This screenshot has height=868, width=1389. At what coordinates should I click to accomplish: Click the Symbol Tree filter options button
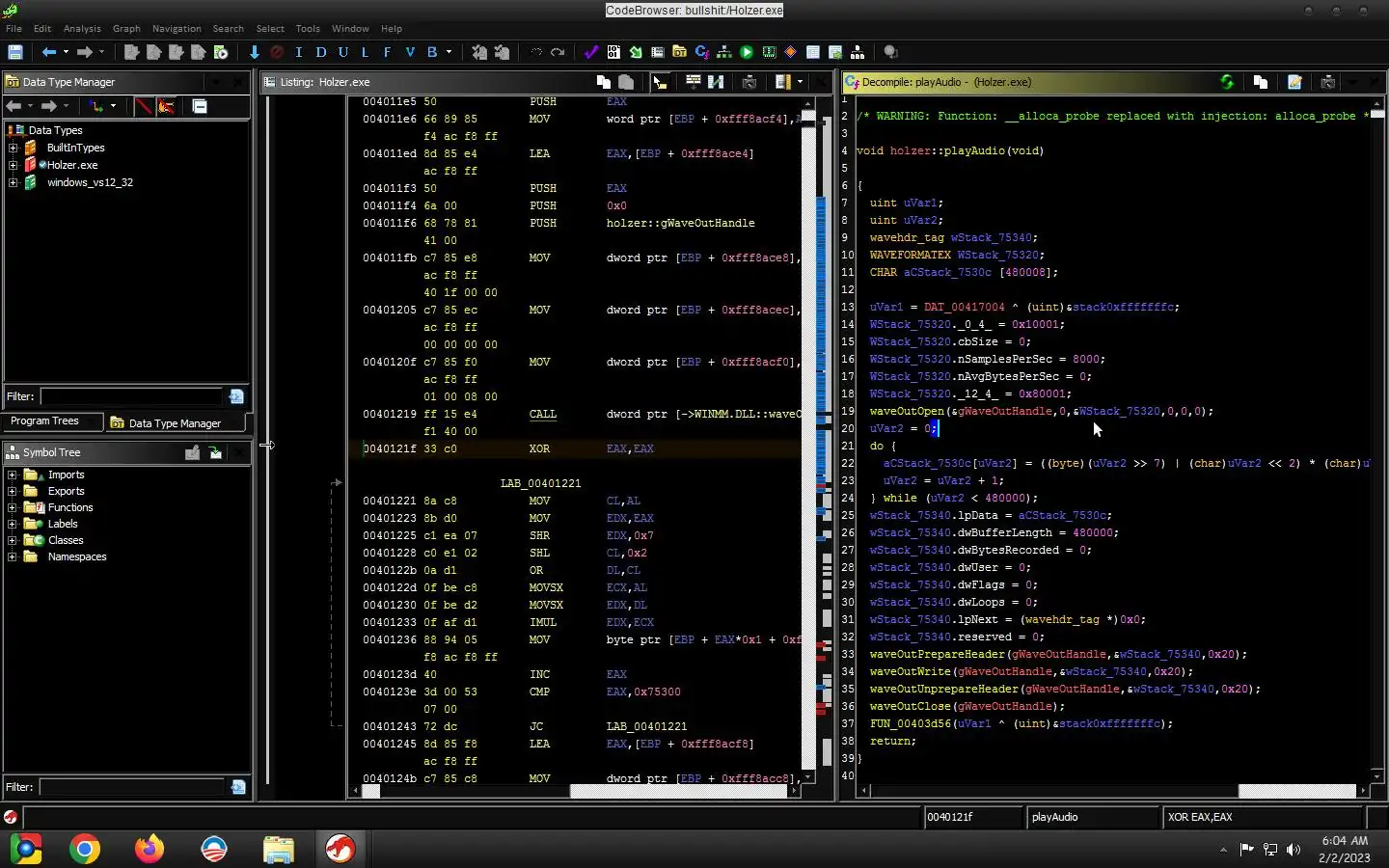click(238, 787)
